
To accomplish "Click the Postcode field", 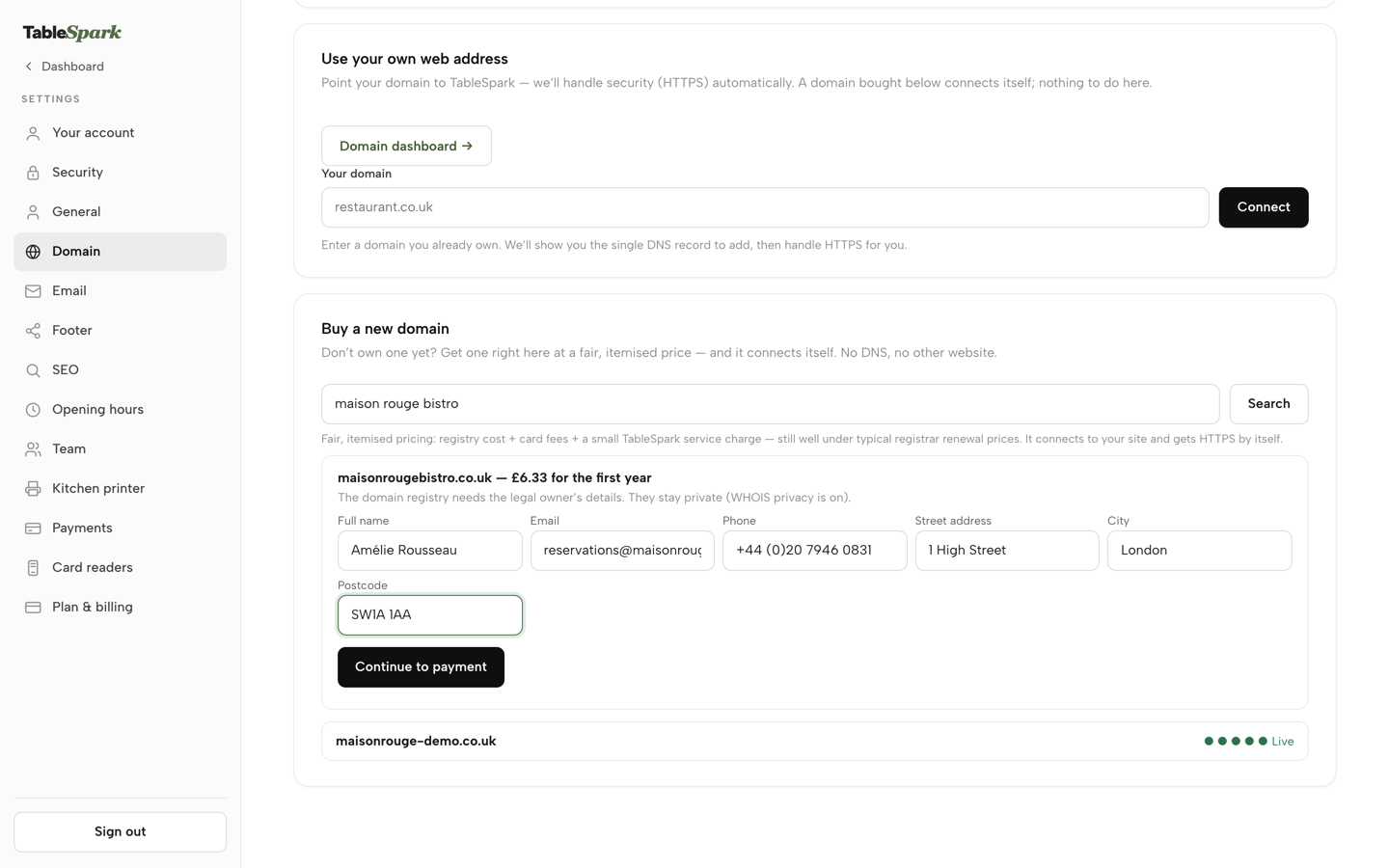I will pyautogui.click(x=429, y=615).
